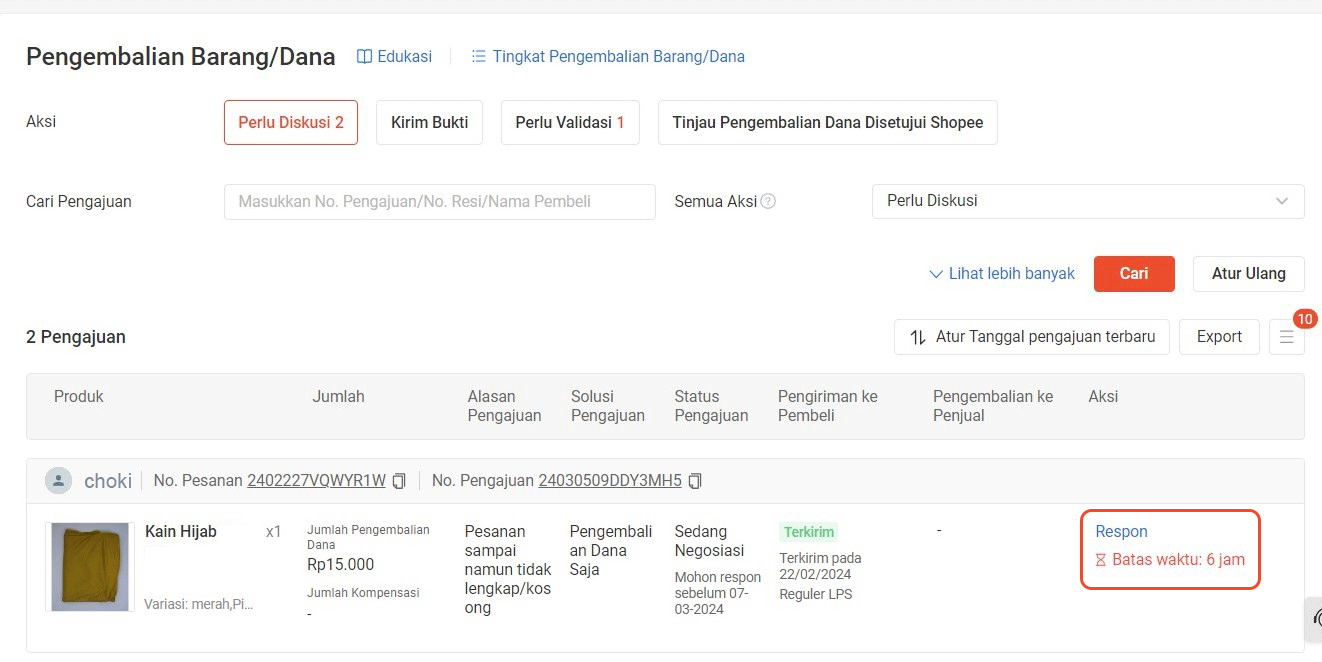Switch to the Kirim Bukti tab

point(429,121)
